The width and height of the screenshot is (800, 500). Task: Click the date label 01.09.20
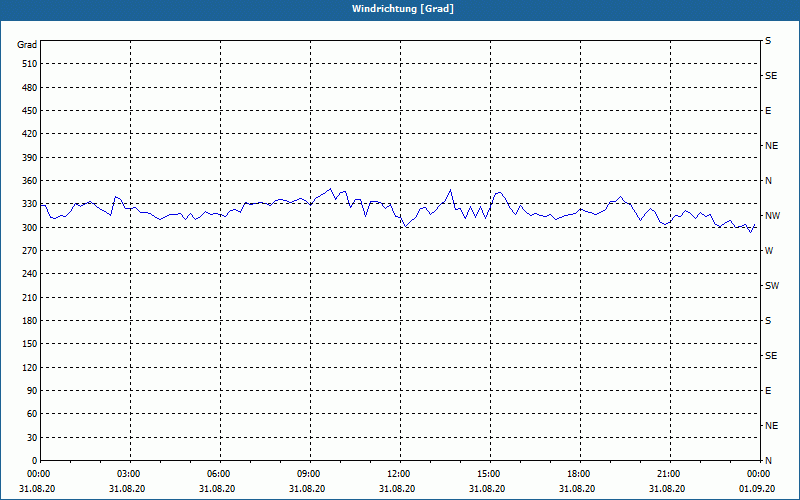pos(757,489)
